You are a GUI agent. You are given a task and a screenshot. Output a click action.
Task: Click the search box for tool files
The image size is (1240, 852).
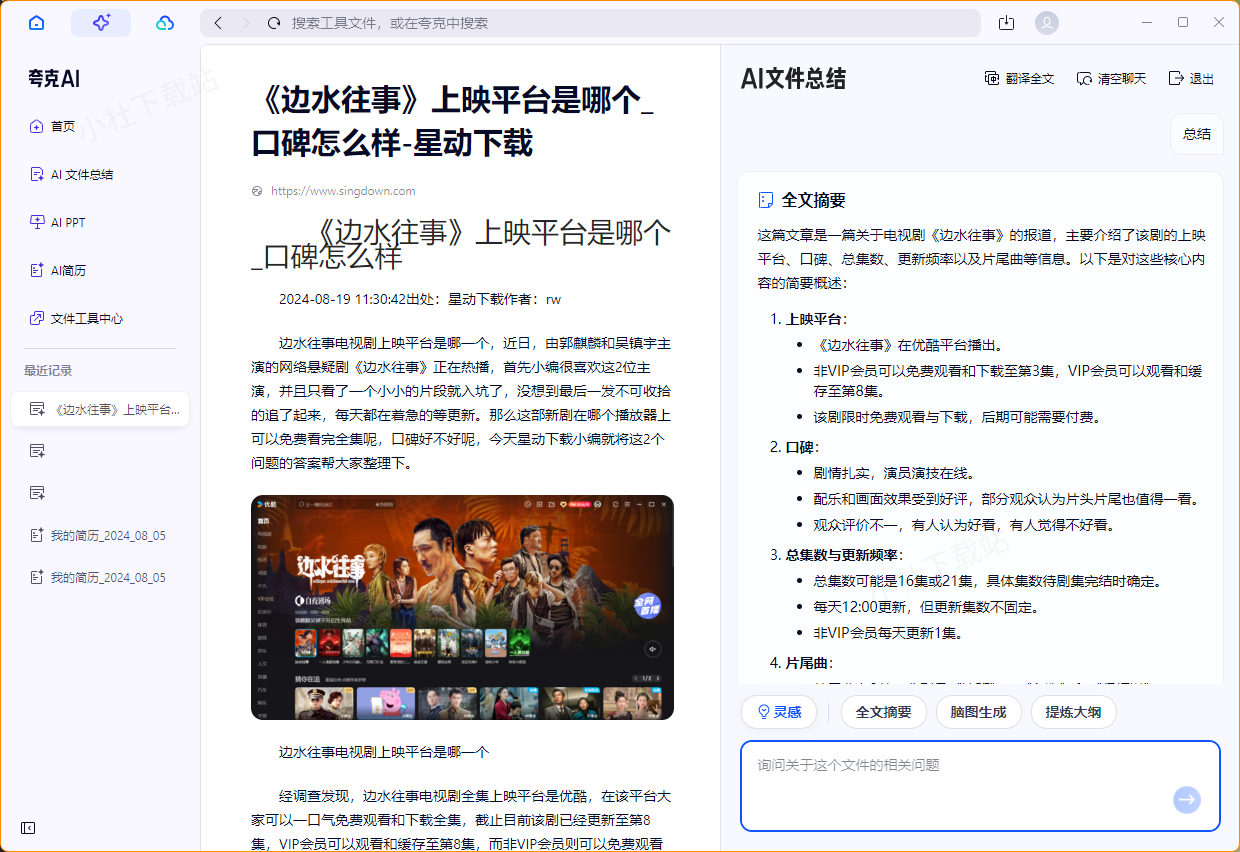tap(590, 23)
